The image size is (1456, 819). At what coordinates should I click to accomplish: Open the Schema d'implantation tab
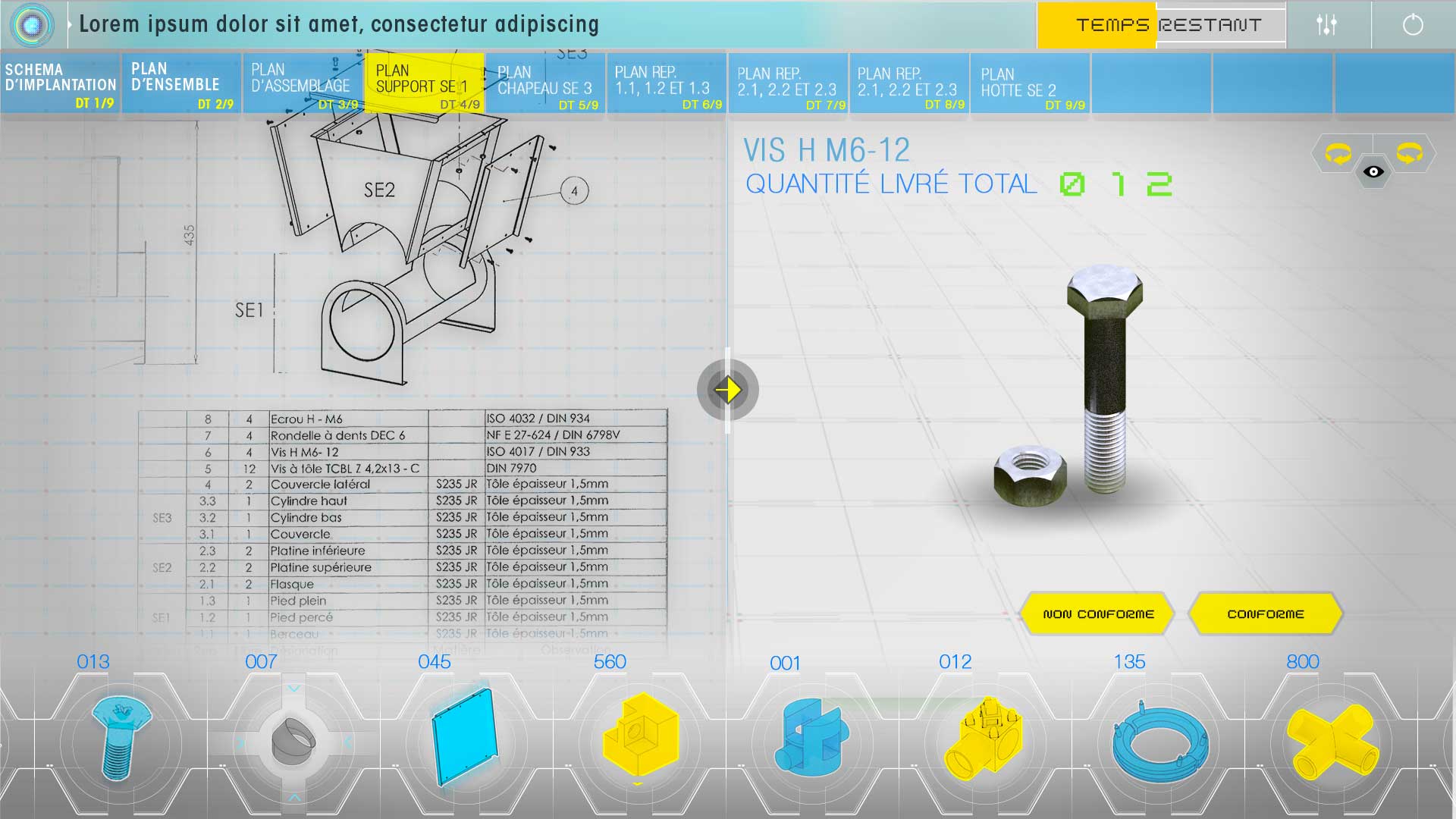point(60,83)
